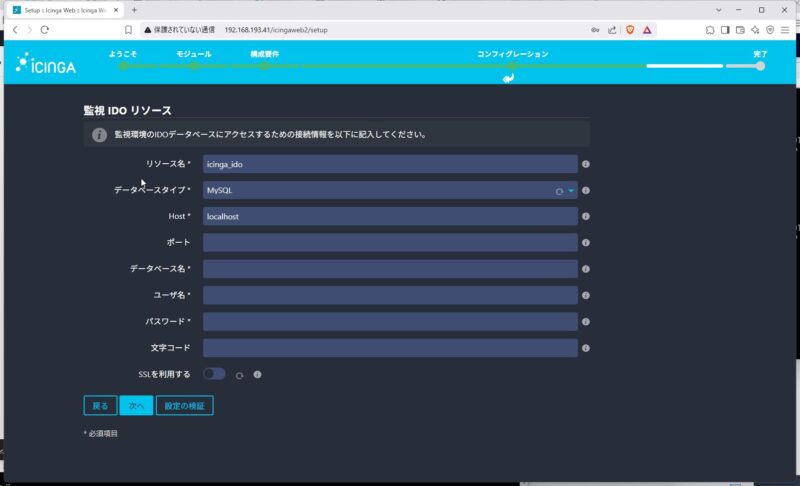Enable the SSLを利用する toggle

point(214,374)
